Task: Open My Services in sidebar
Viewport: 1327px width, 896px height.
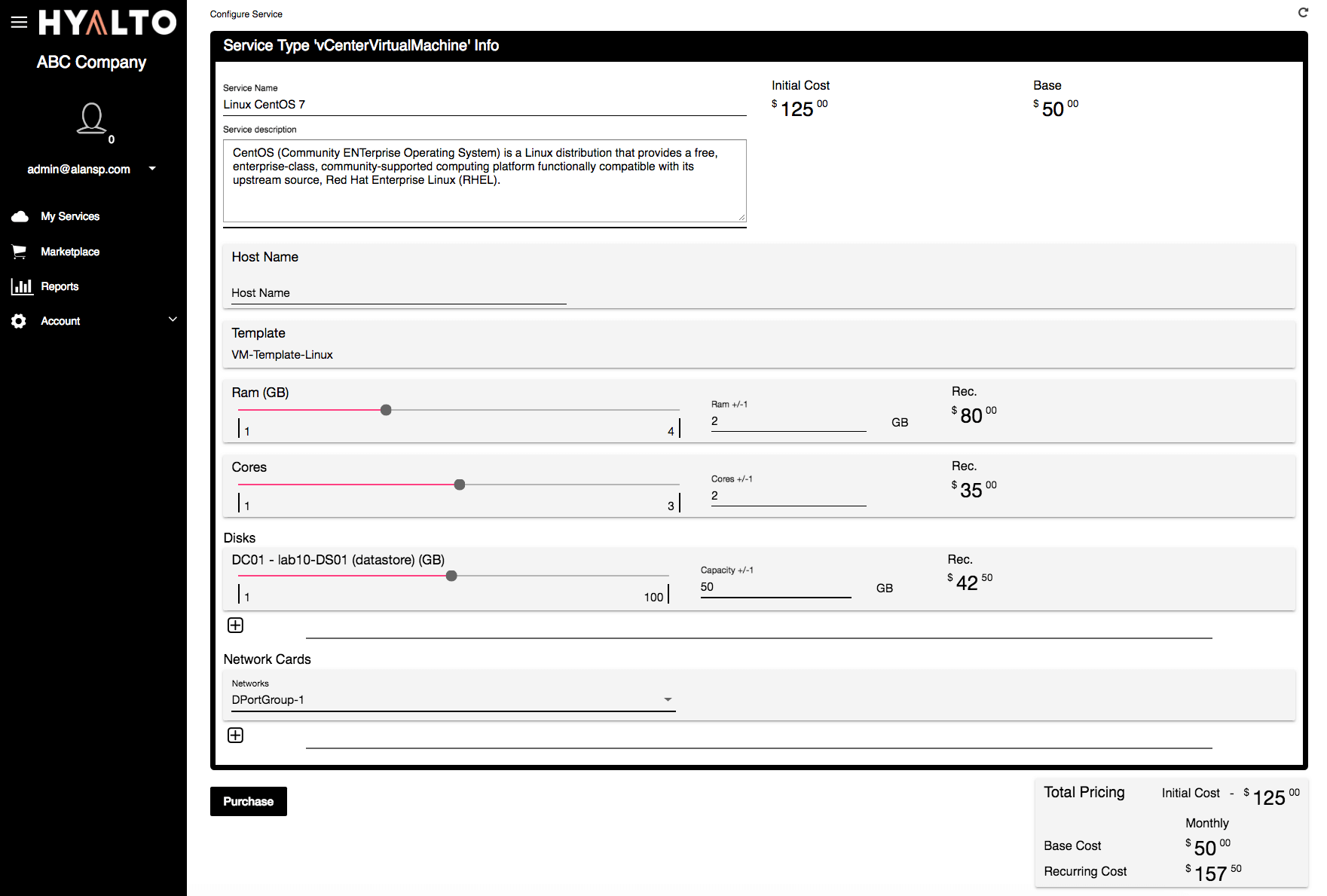Action: tap(70, 216)
